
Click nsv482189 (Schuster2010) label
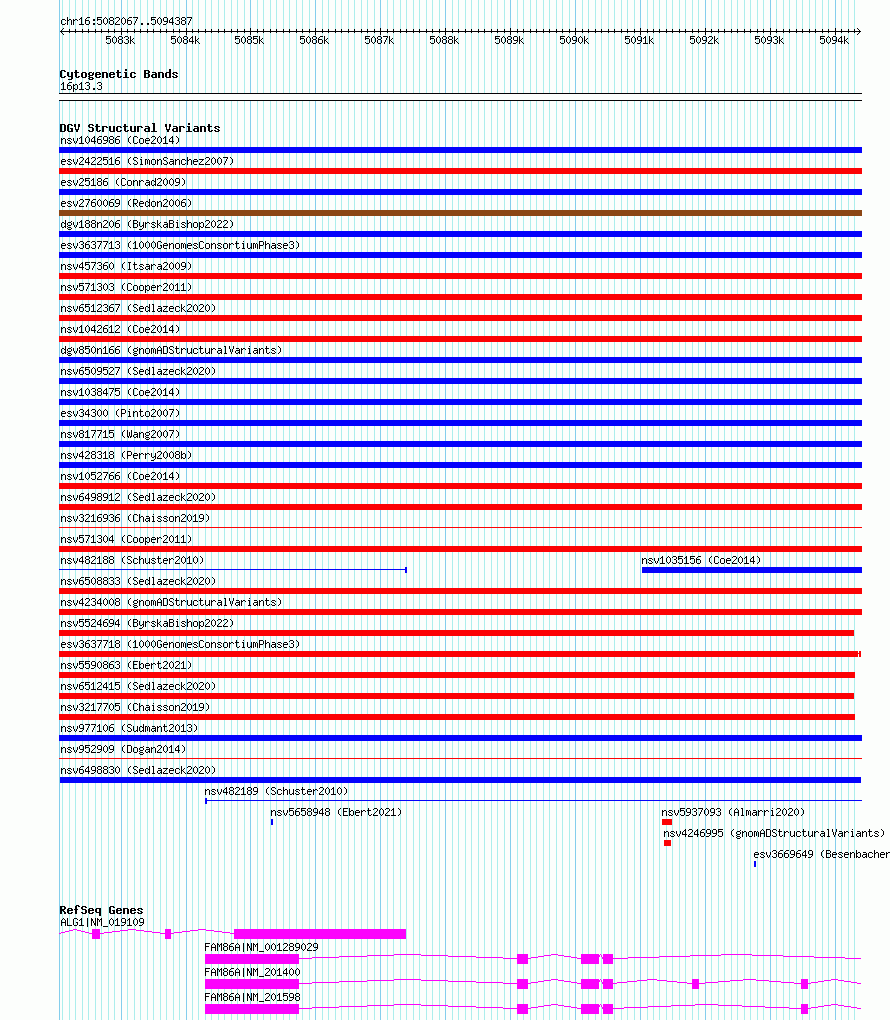[276, 791]
